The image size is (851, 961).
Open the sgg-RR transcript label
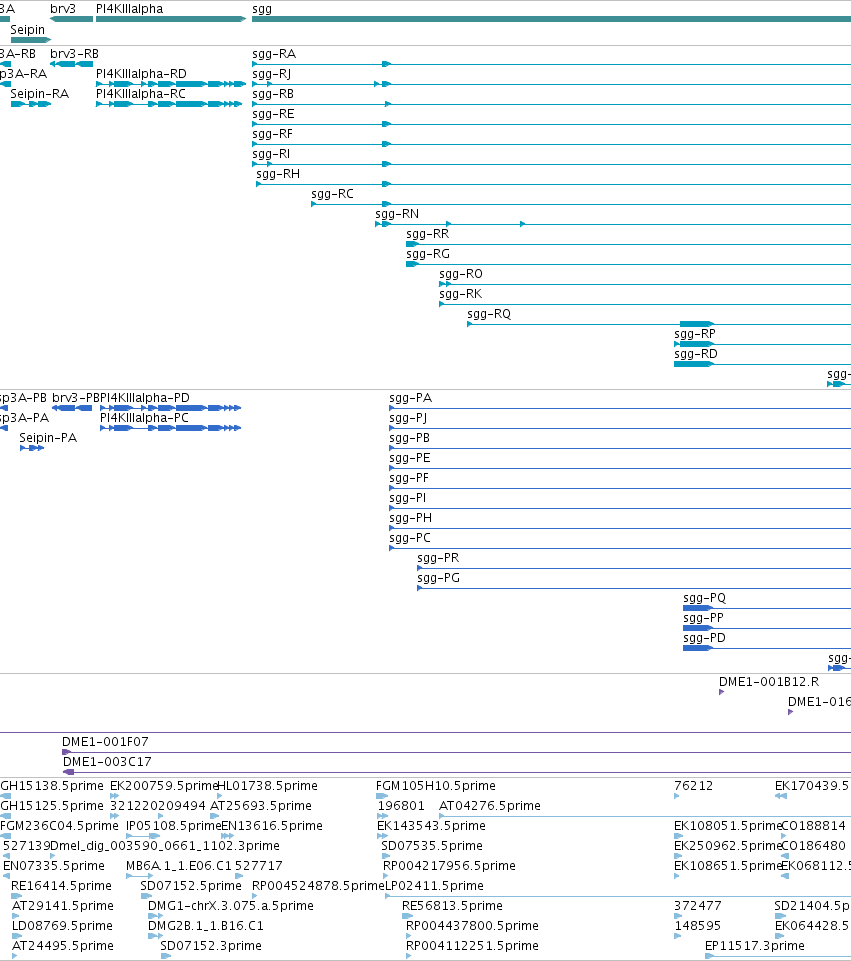(428, 234)
